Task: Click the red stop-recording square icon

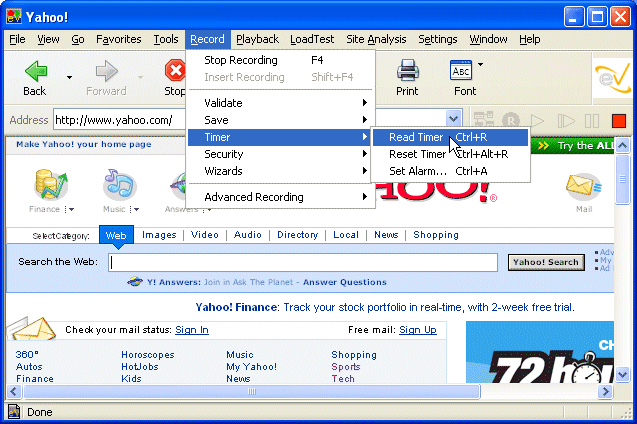Action: pyautogui.click(x=619, y=121)
